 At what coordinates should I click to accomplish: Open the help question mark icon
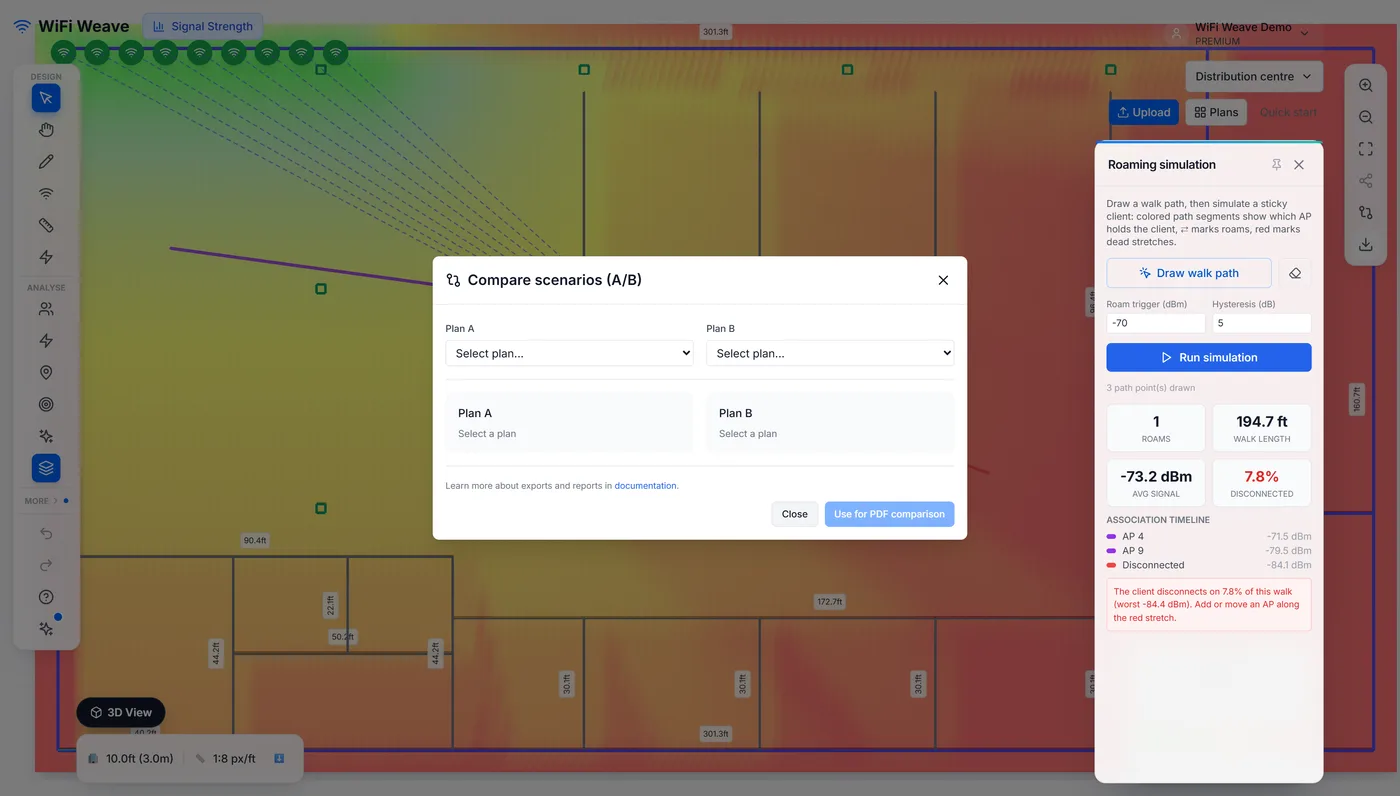(x=46, y=597)
